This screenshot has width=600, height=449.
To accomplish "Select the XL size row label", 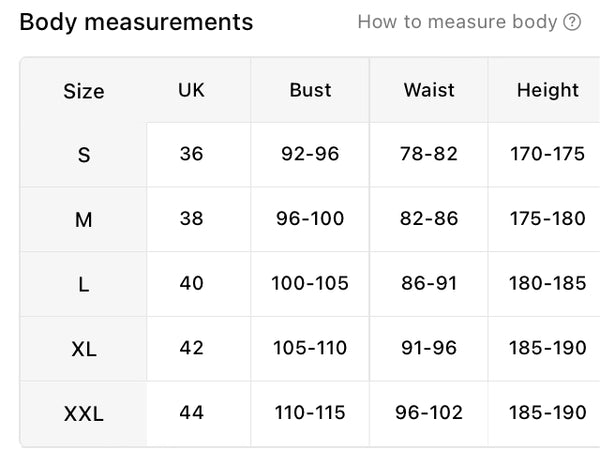I will click(x=84, y=349).
